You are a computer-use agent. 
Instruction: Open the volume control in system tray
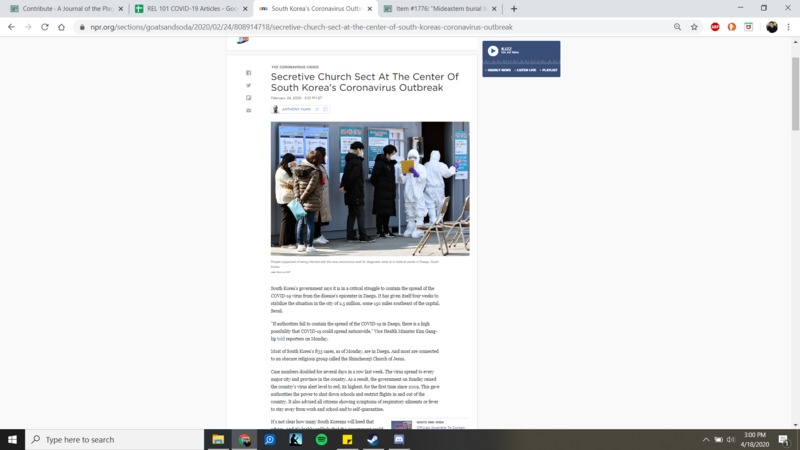click(731, 439)
